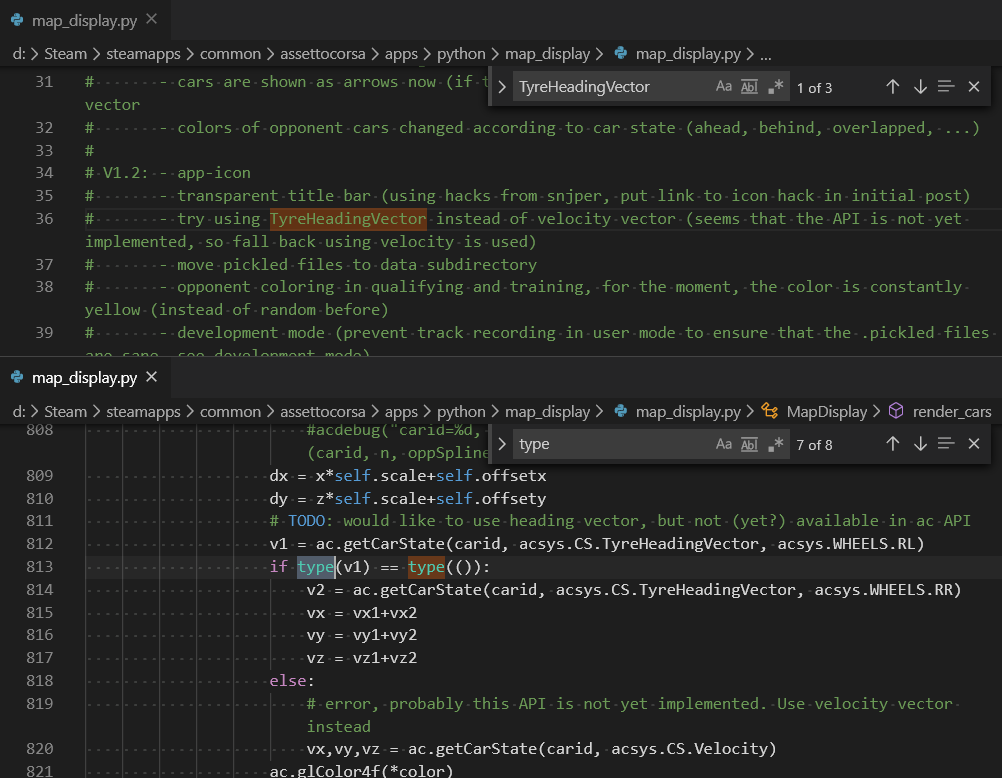Open map_display.py file breadcrumb in upper editor
The height and width of the screenshot is (778, 1002).
coord(688,54)
